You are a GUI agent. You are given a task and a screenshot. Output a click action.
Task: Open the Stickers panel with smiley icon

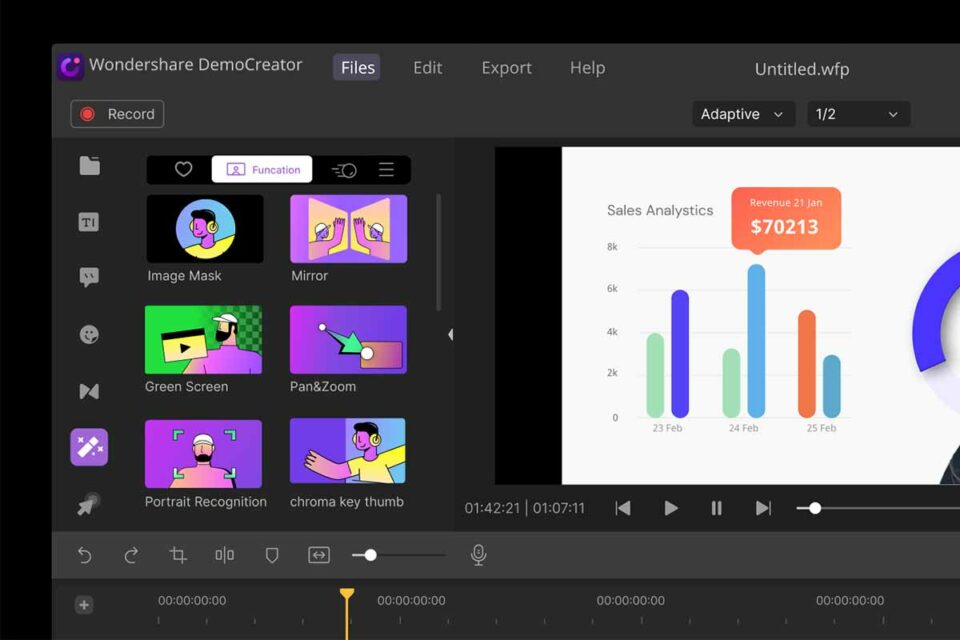click(88, 334)
